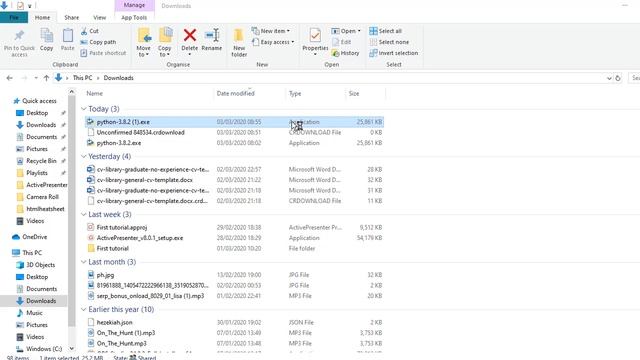Open the Copy to menu

click(x=165, y=42)
